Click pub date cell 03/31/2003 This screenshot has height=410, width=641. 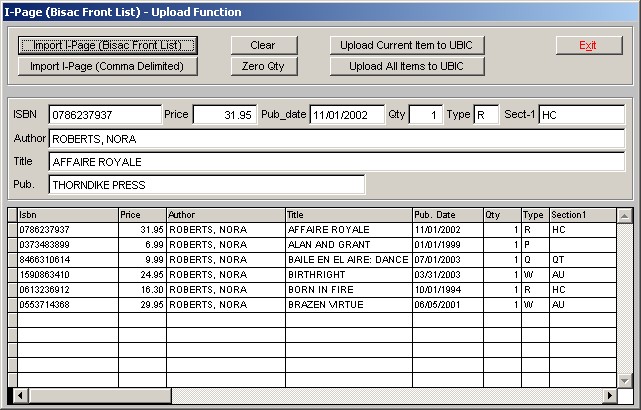(x=448, y=275)
